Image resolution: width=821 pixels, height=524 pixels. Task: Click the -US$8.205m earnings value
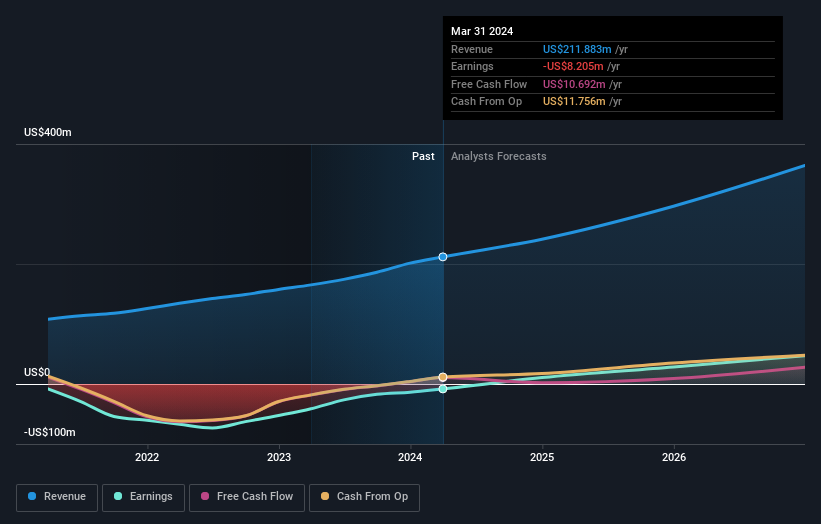573,66
